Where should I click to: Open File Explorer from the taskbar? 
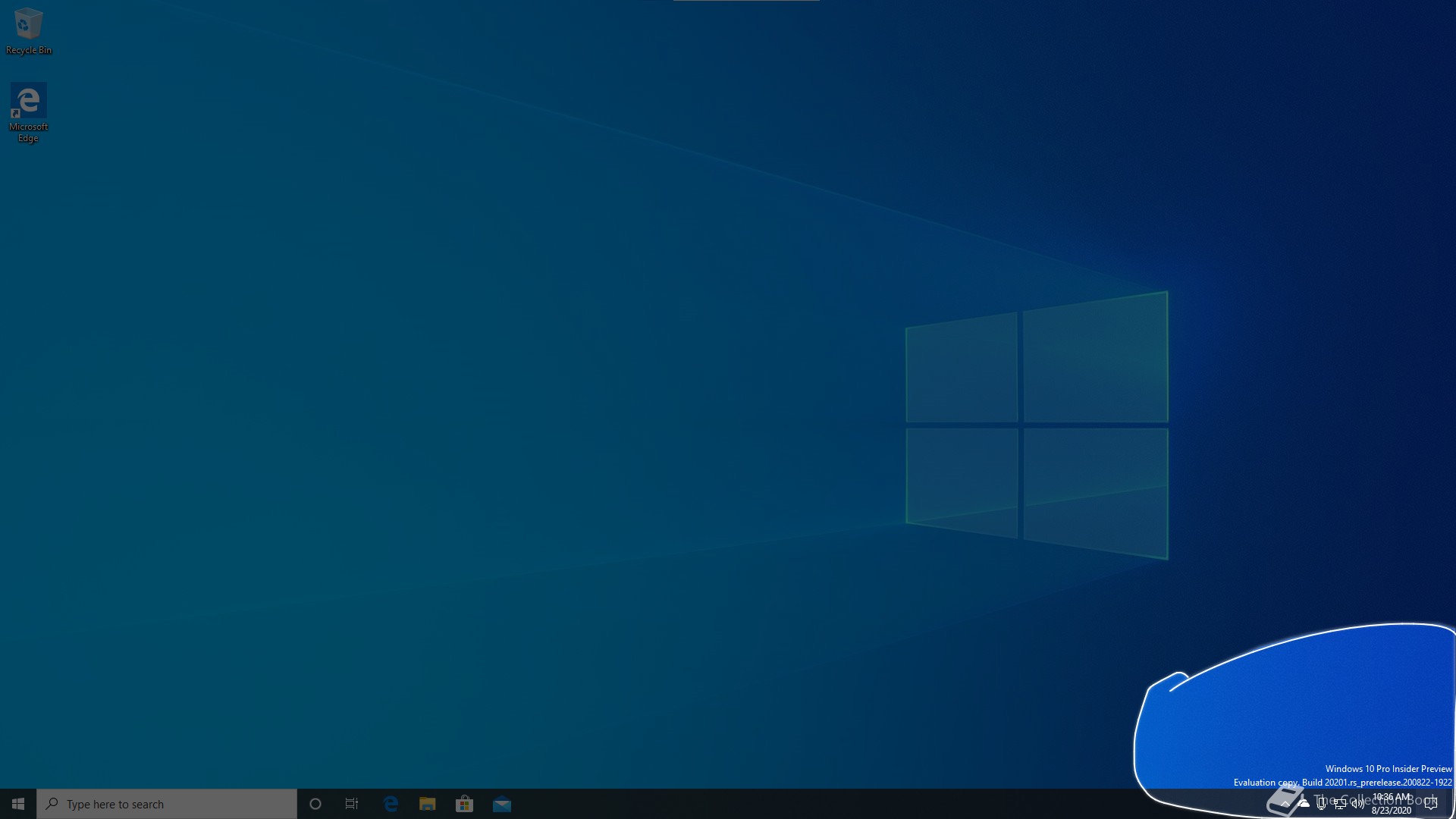(428, 804)
